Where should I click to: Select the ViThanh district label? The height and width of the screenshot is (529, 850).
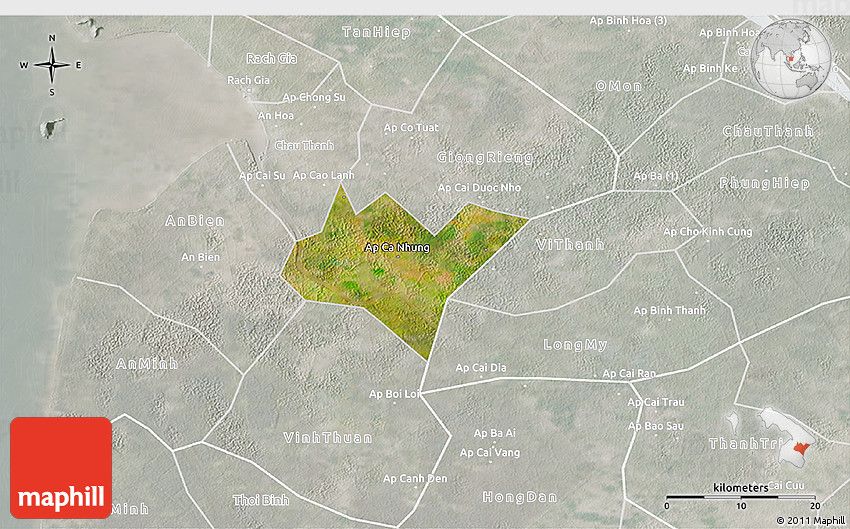569,244
